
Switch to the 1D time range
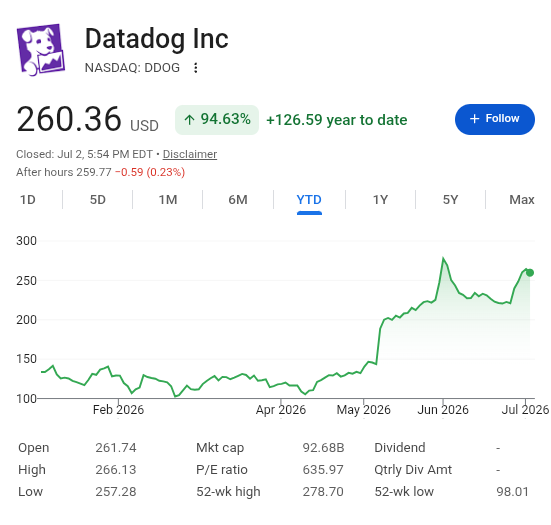pyautogui.click(x=28, y=200)
